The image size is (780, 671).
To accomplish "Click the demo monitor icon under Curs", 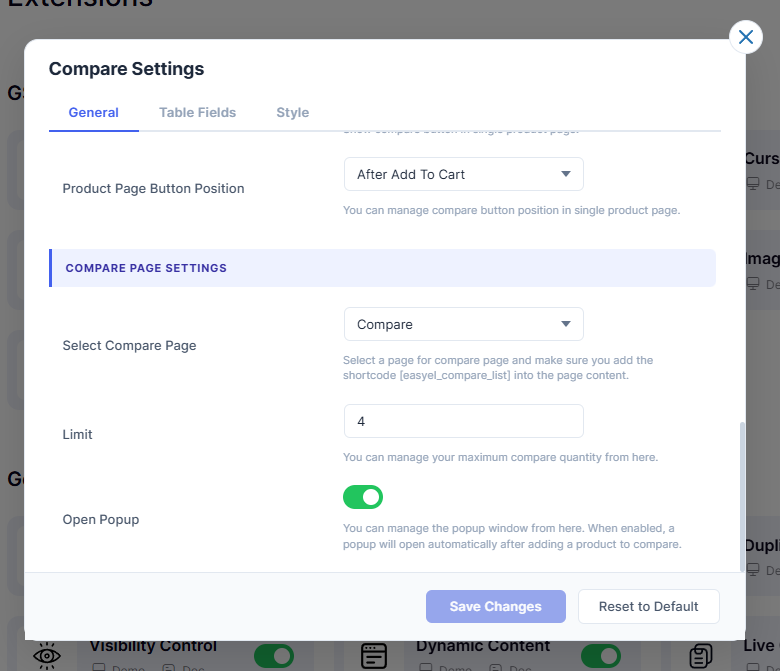I will tap(753, 185).
